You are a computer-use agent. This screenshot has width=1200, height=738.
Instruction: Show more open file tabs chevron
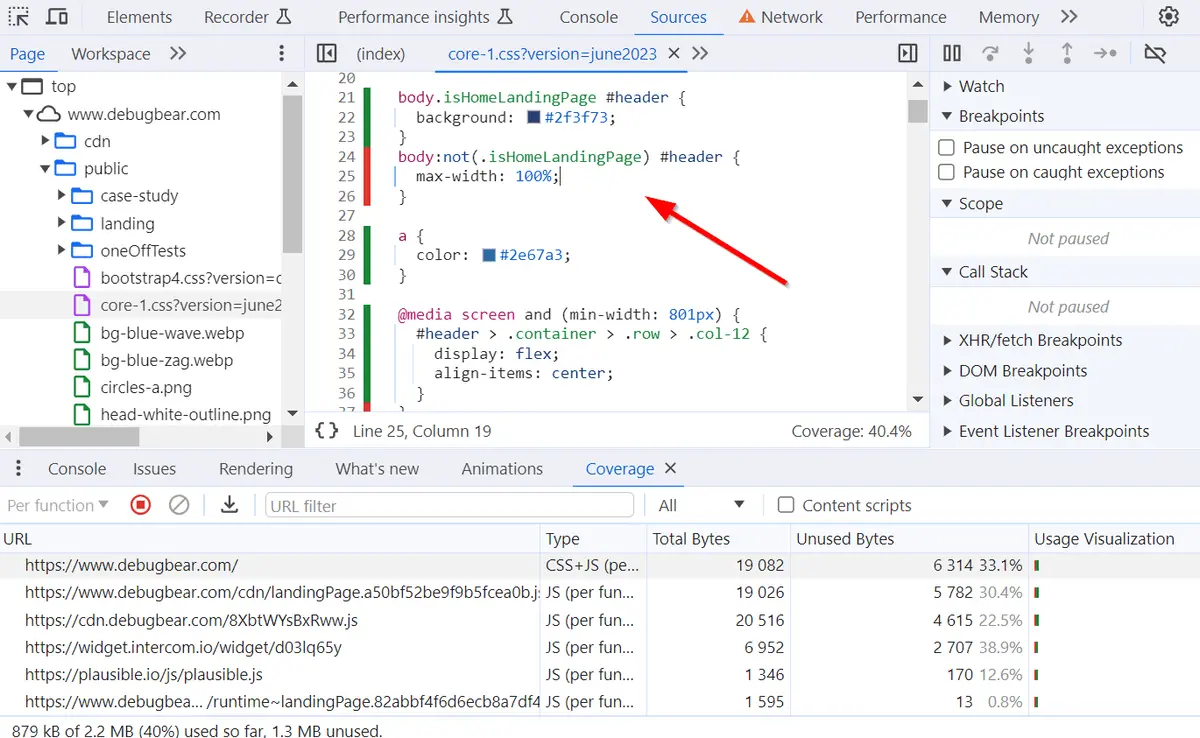tap(700, 54)
